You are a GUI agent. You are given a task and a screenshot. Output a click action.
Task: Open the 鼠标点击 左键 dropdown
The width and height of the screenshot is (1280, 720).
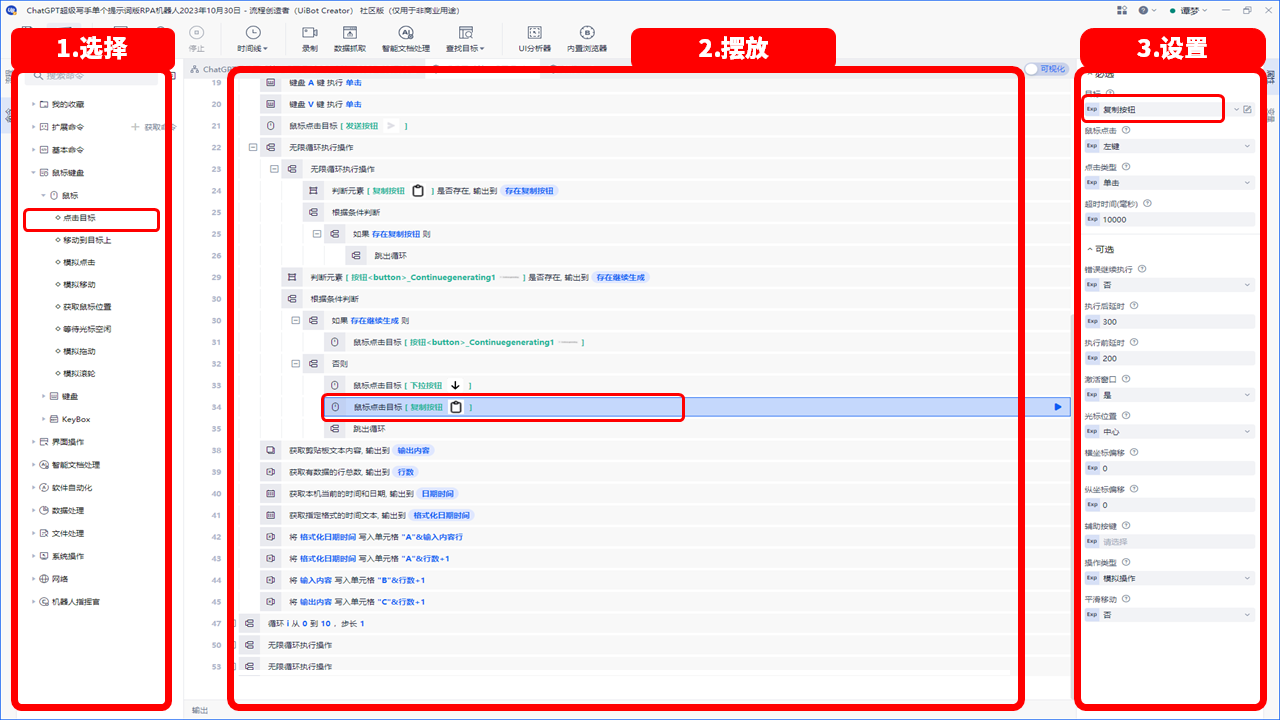[x=1169, y=146]
